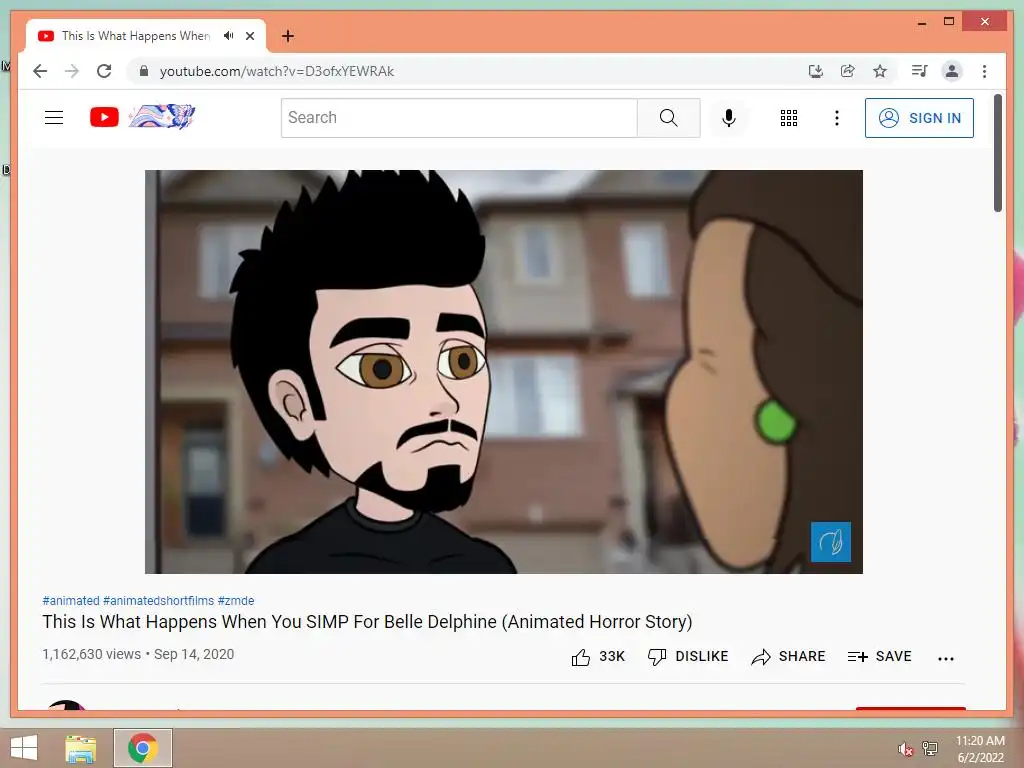Go back to the previous page
Viewport: 1024px width, 768px height.
[40, 71]
